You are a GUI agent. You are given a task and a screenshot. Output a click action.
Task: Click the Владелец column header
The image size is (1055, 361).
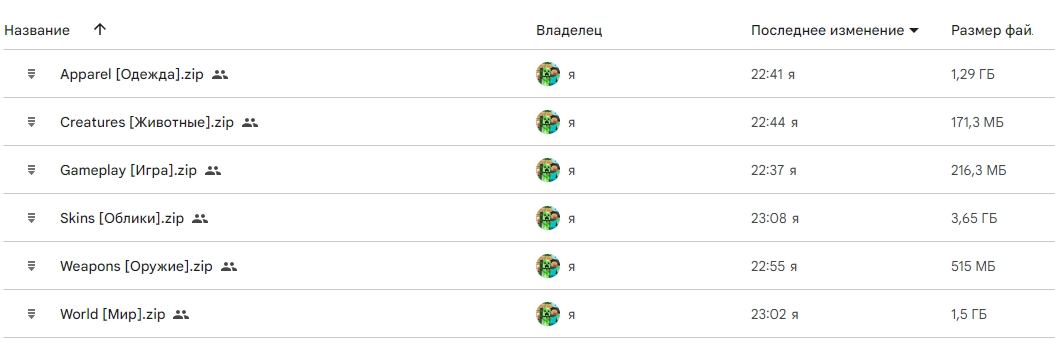click(569, 30)
